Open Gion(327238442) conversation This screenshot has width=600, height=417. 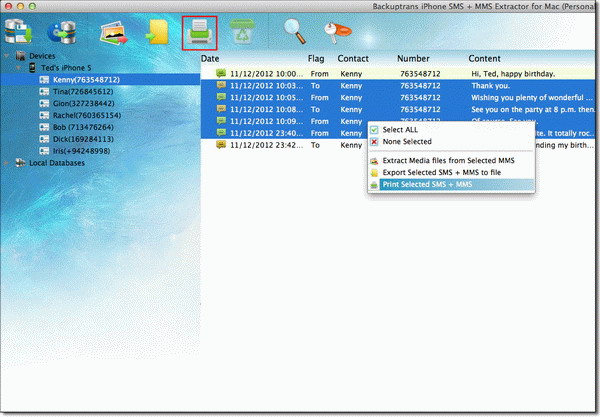(x=83, y=103)
